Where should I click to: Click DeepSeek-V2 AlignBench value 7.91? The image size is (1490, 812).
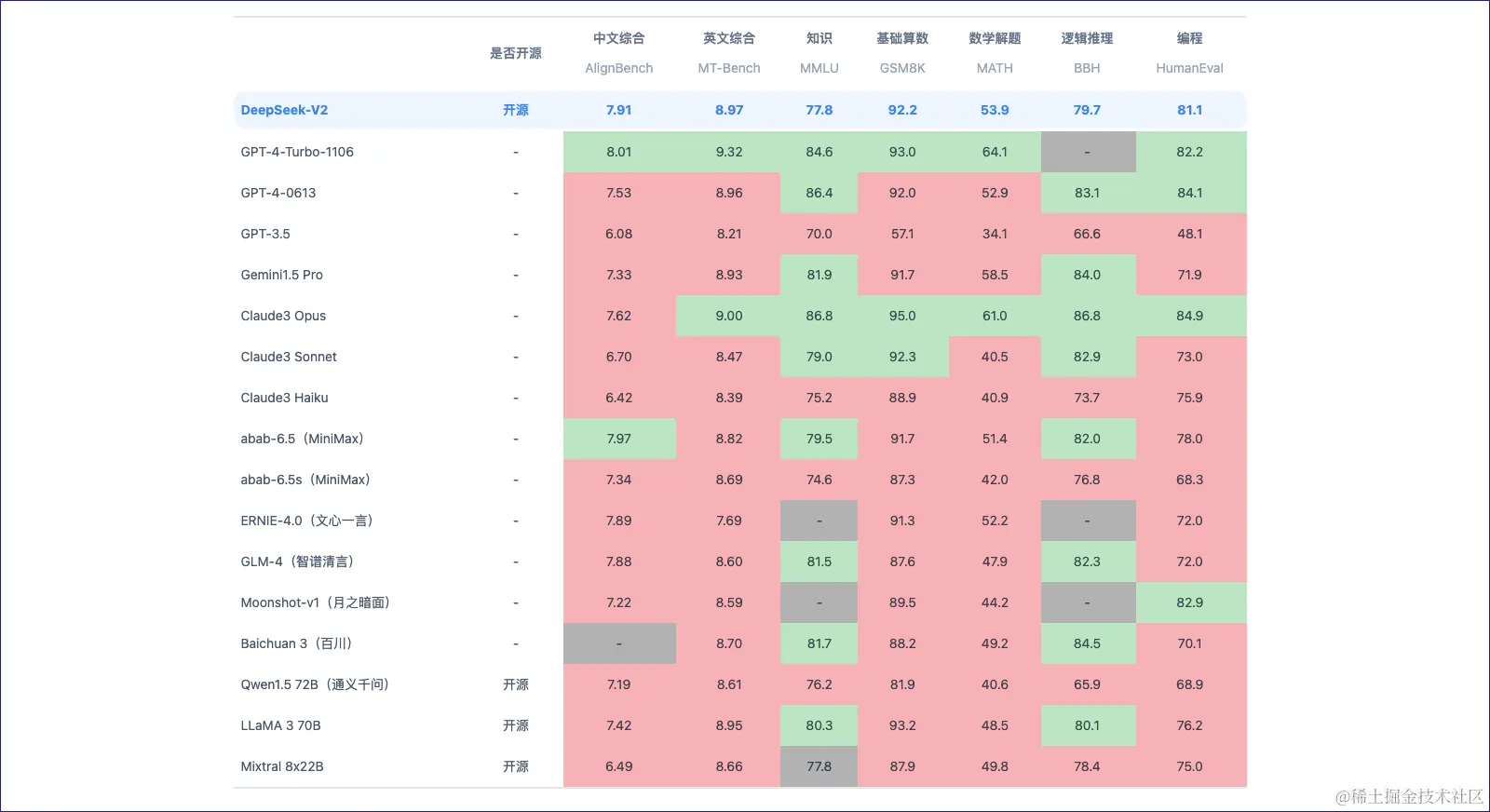(618, 110)
